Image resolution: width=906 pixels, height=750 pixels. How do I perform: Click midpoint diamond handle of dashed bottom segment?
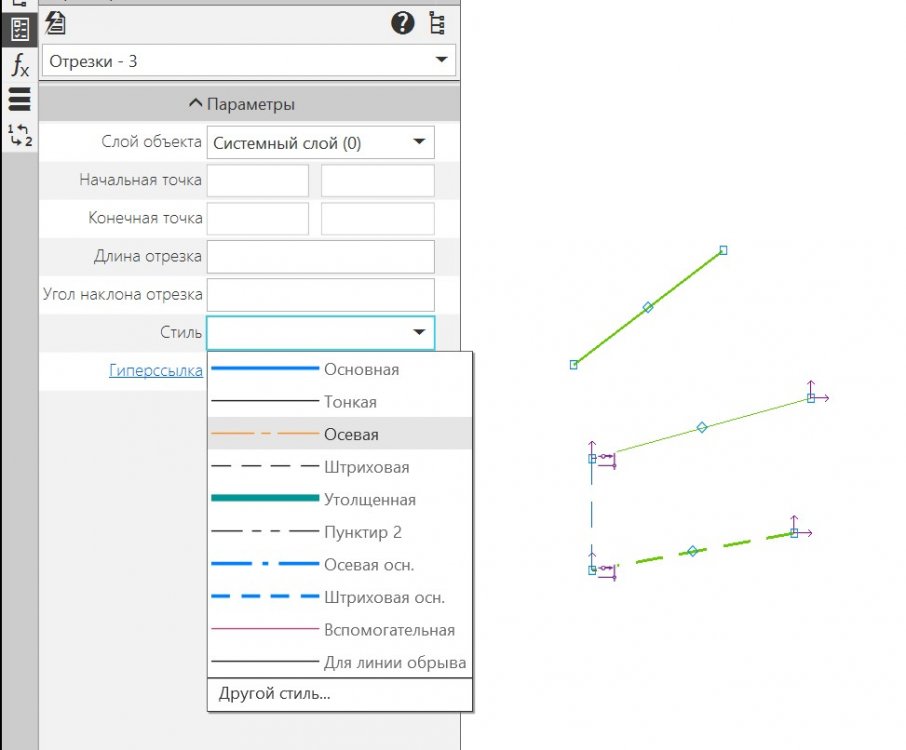point(692,551)
